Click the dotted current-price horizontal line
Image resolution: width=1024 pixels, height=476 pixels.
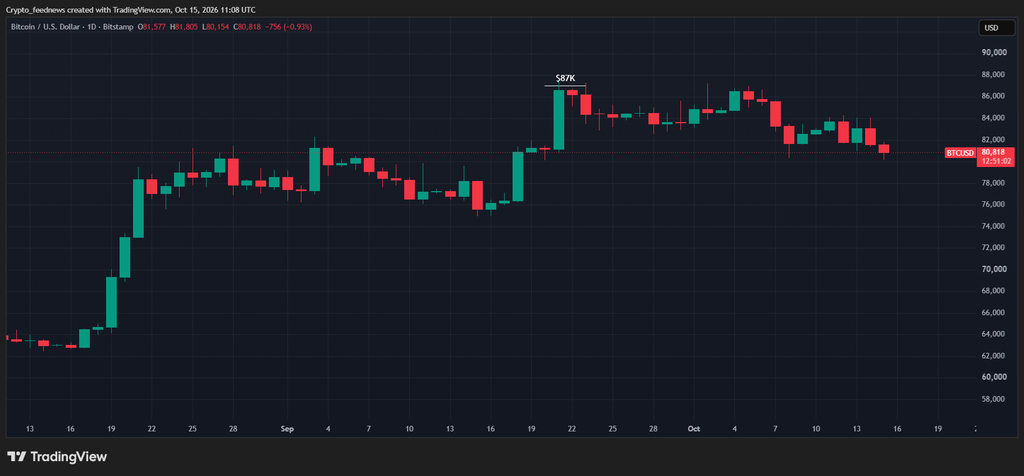(x=475, y=153)
